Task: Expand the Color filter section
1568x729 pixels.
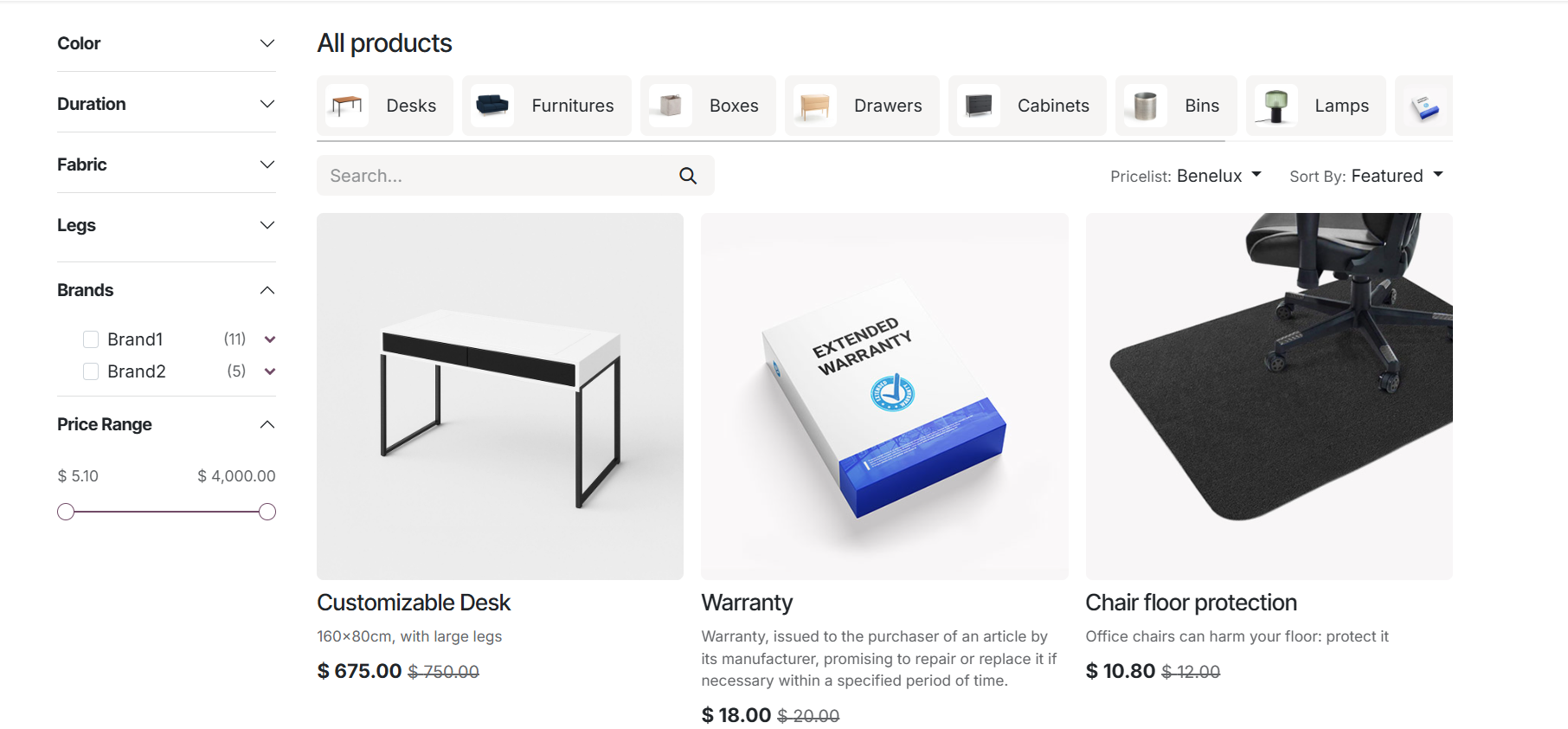Action: point(267,43)
